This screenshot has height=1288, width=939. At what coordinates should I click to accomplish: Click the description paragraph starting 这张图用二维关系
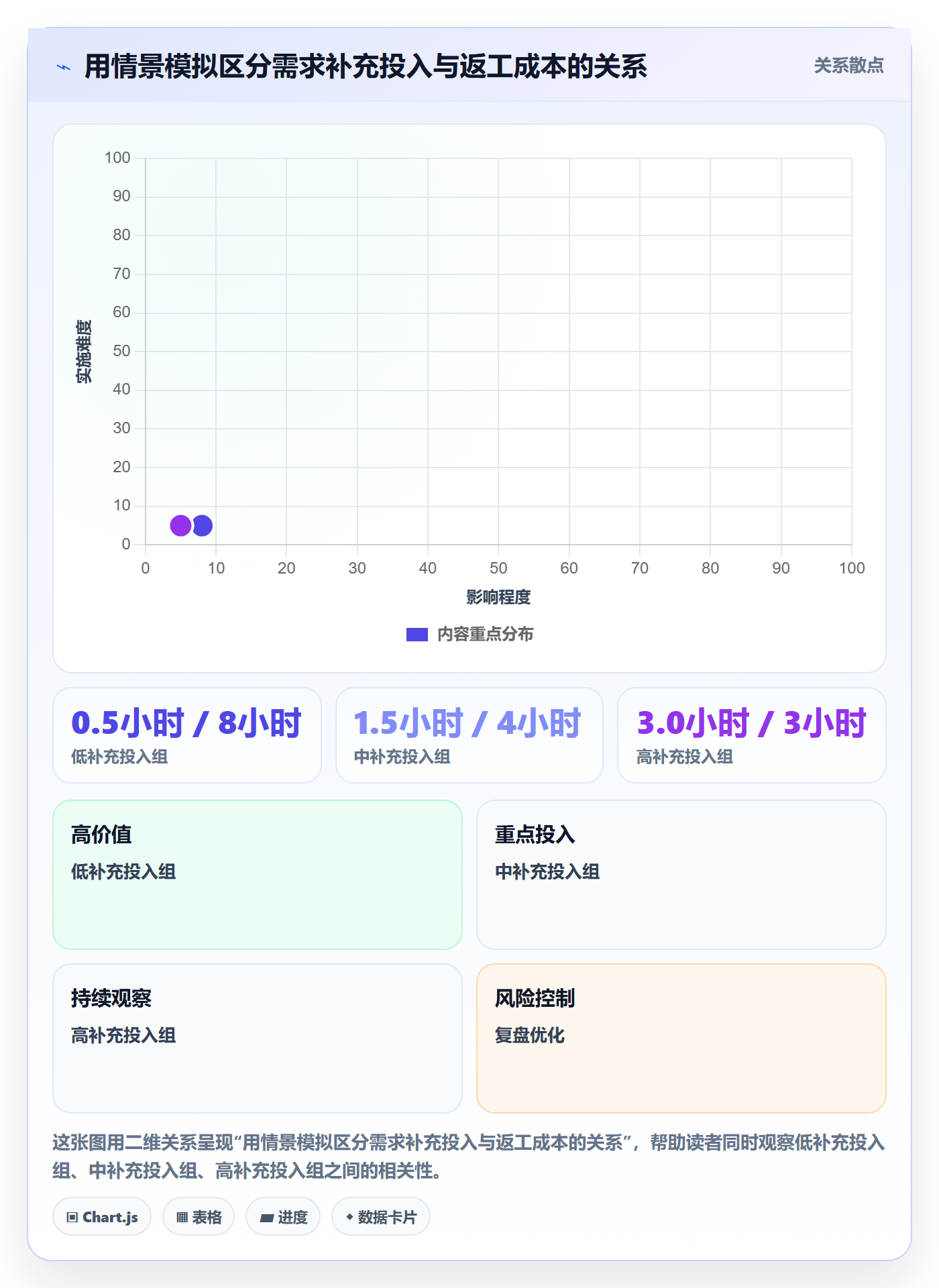469,1157
